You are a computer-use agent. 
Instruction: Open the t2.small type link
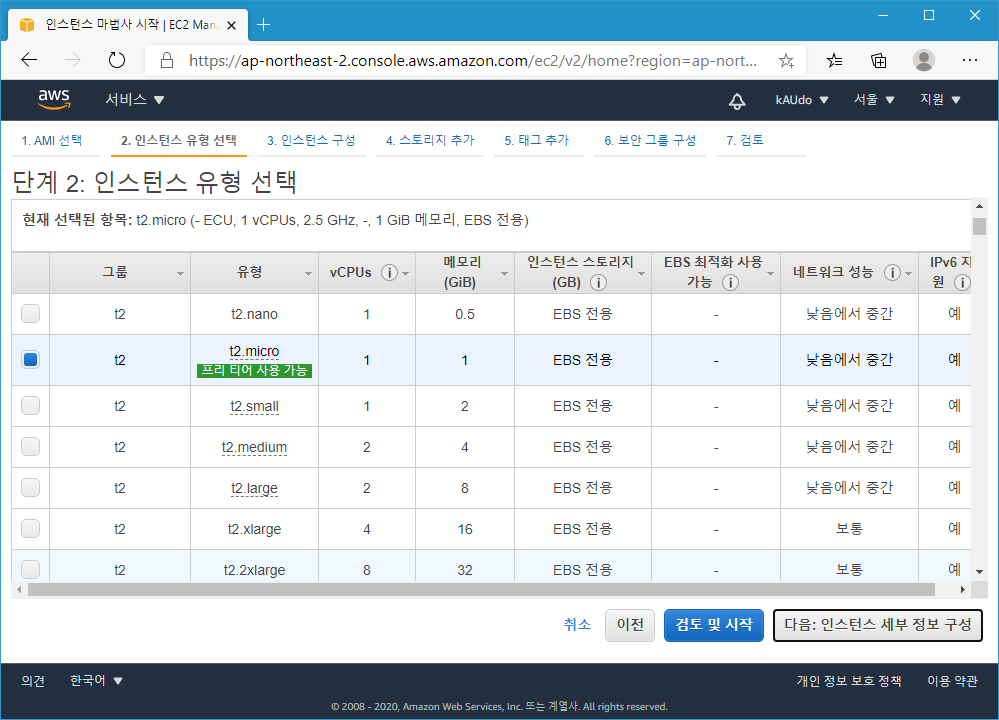point(254,407)
